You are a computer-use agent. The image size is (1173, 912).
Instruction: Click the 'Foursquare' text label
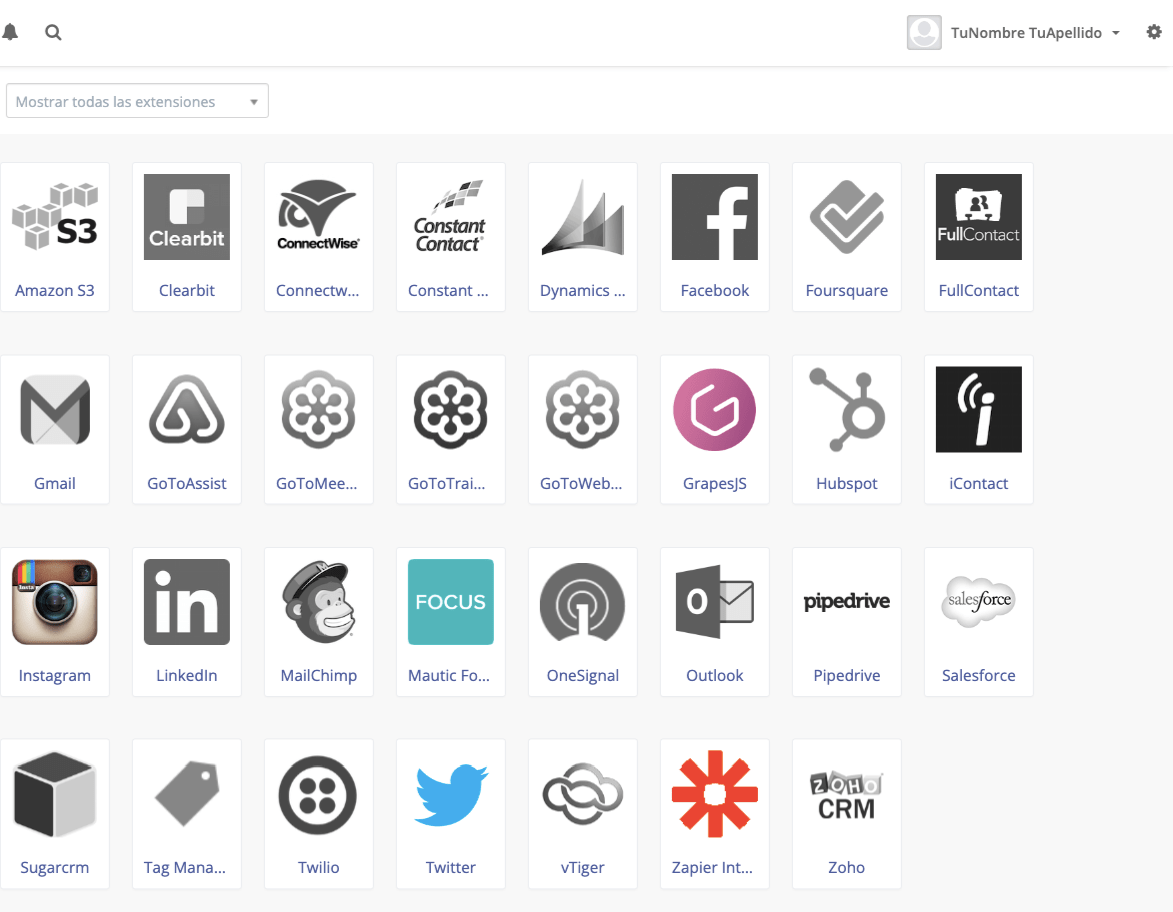(847, 290)
